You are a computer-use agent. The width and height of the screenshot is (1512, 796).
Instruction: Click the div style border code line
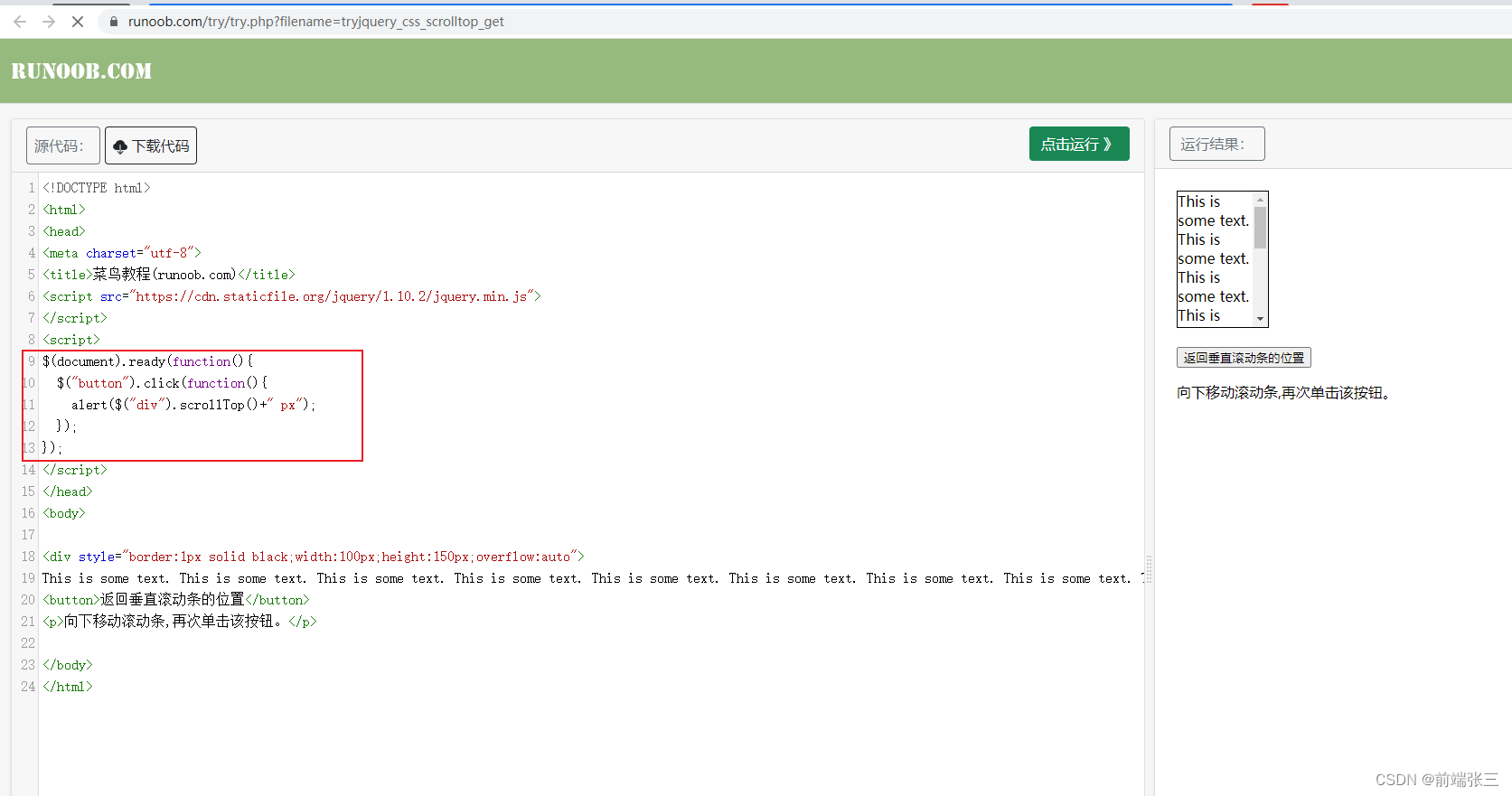[x=314, y=557]
